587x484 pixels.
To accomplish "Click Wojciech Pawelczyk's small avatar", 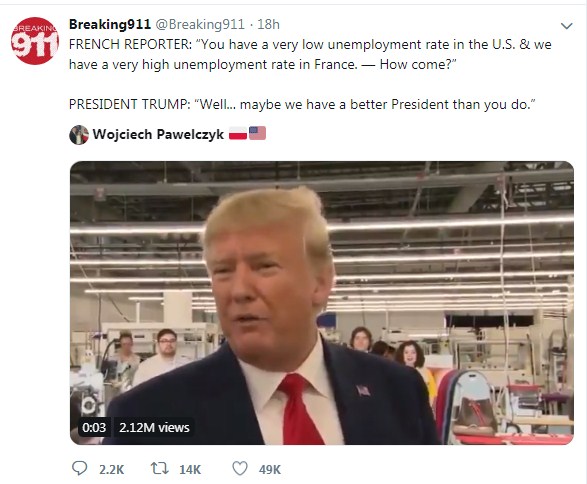I will click(x=79, y=135).
